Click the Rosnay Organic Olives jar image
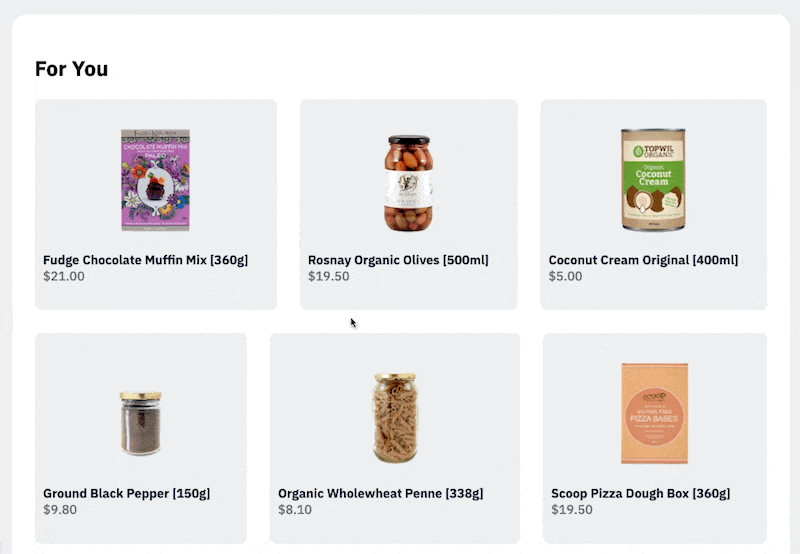The height and width of the screenshot is (554, 800). [x=409, y=183]
